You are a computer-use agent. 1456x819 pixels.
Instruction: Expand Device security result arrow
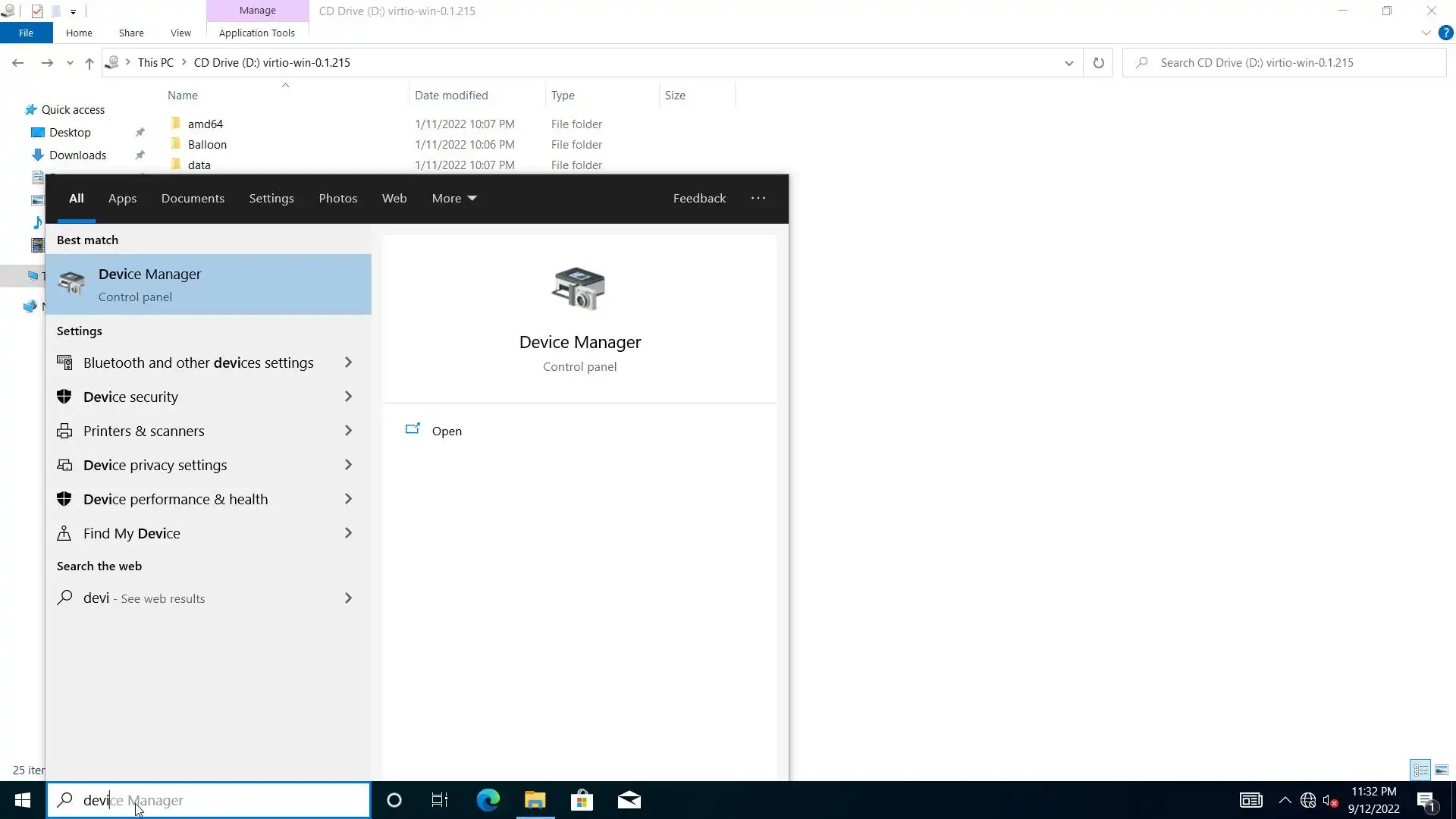coord(348,397)
